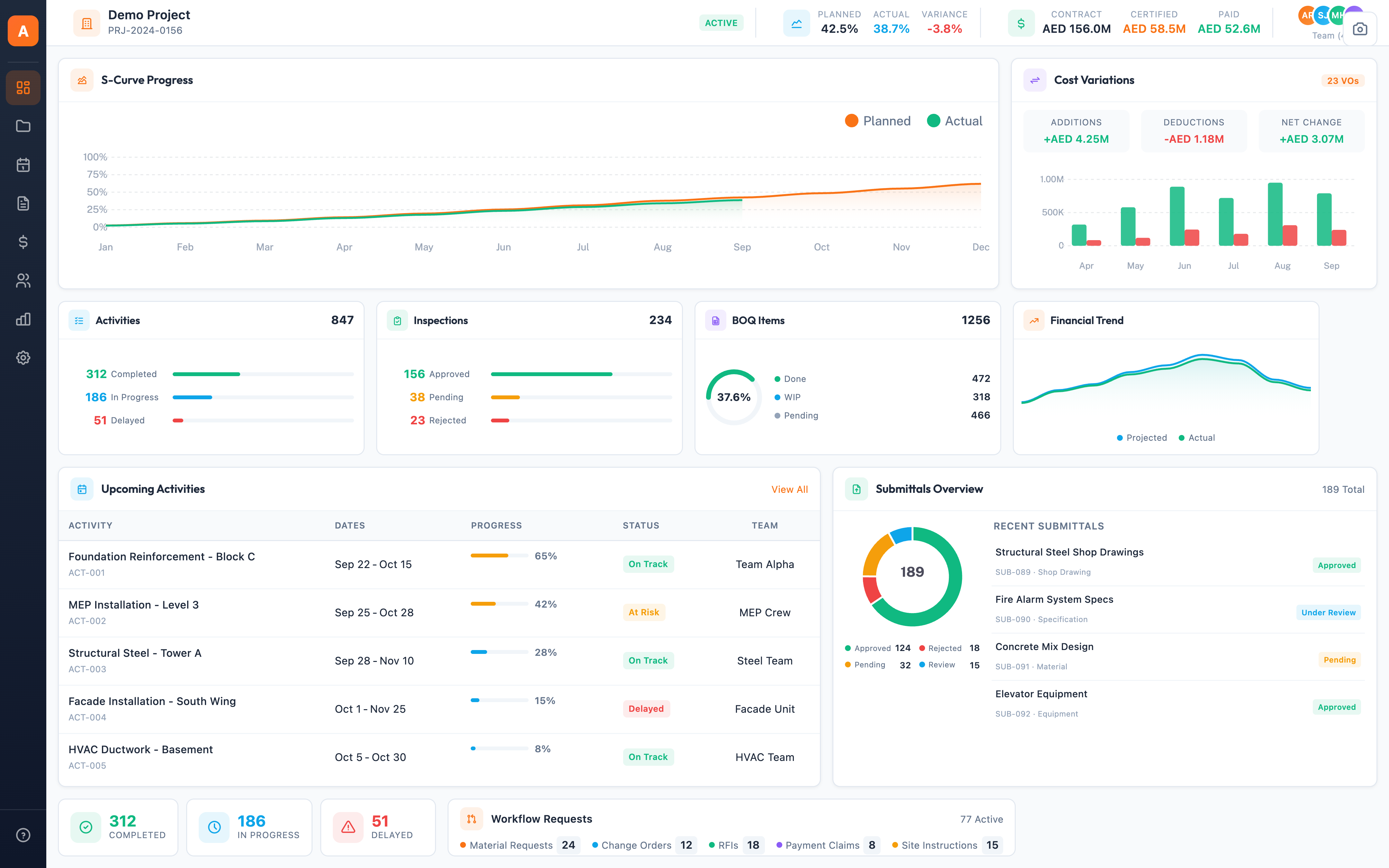
Task: Open View All upcoming activities
Action: pyautogui.click(x=789, y=489)
